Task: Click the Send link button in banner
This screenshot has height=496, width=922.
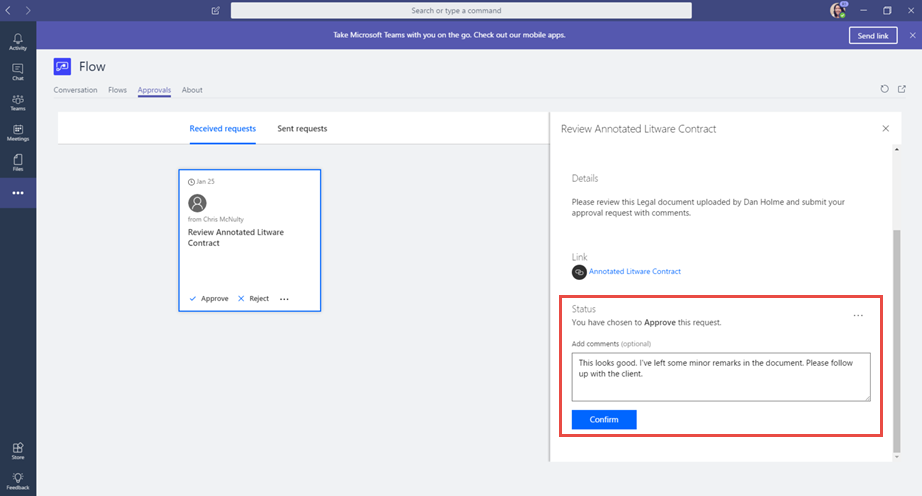Action: [x=872, y=35]
